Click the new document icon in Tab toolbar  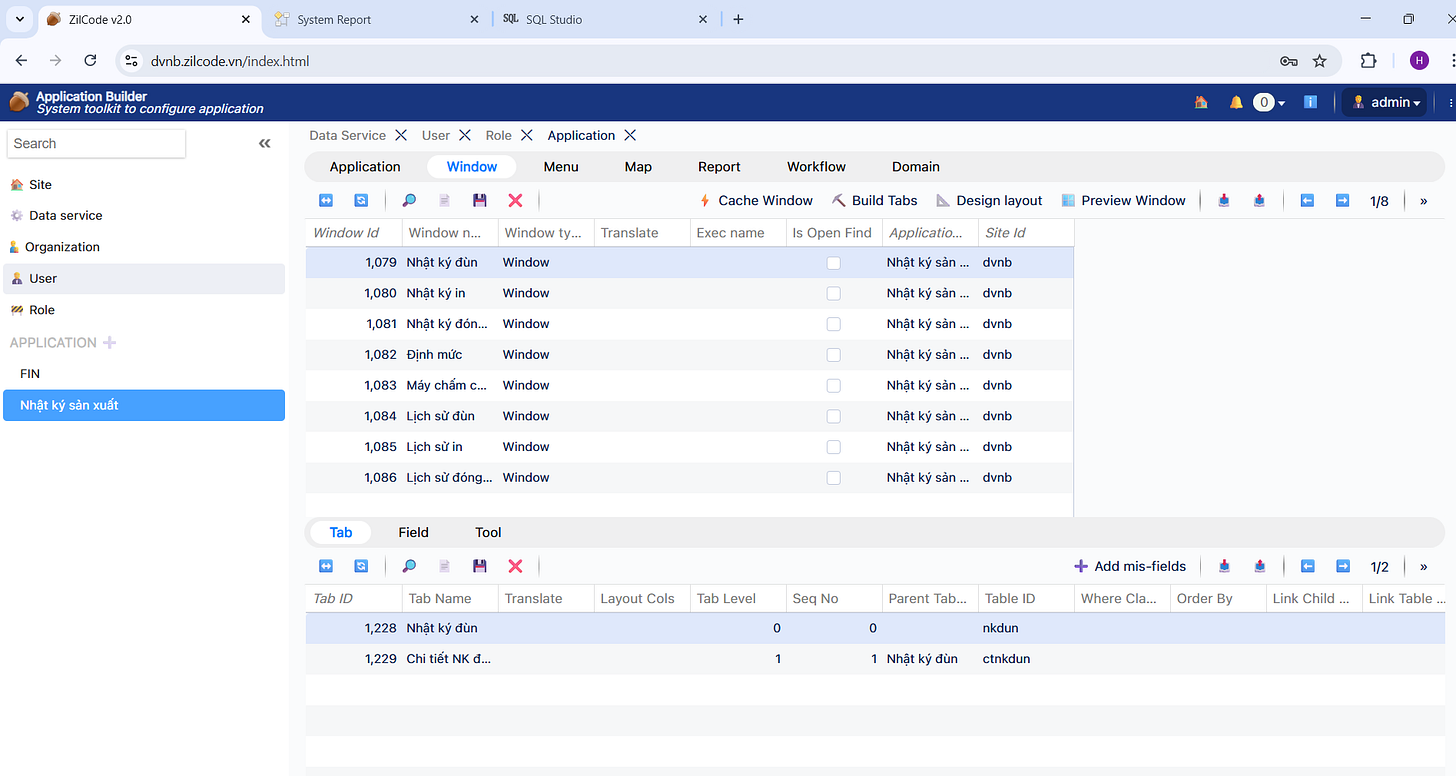(445, 566)
